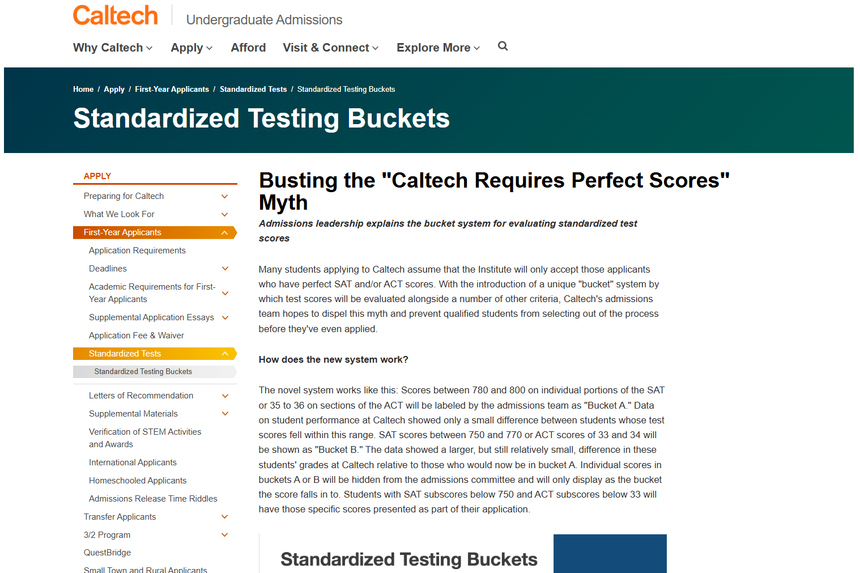
Task: Open the Deadlines sidebar link
Action: [108, 269]
